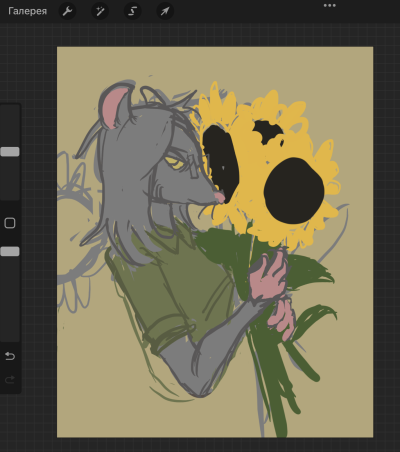400x452 pixels.
Task: Return to Галерея
Action: pos(27,11)
